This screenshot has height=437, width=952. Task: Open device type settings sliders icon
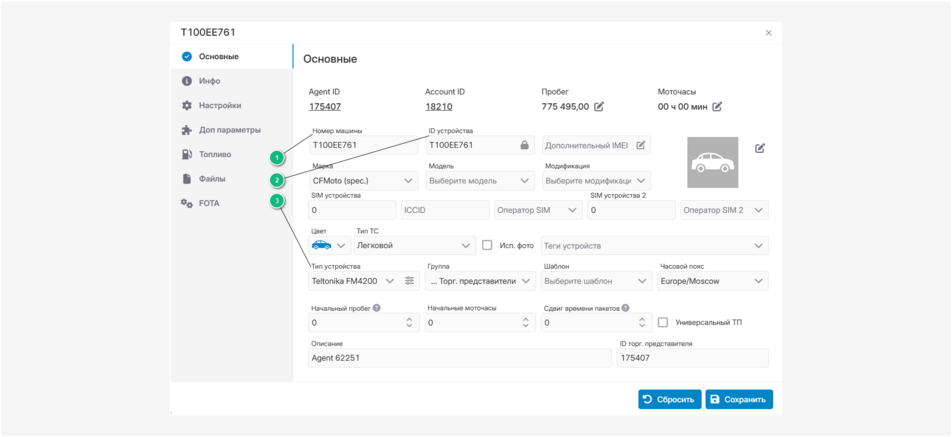coord(409,281)
